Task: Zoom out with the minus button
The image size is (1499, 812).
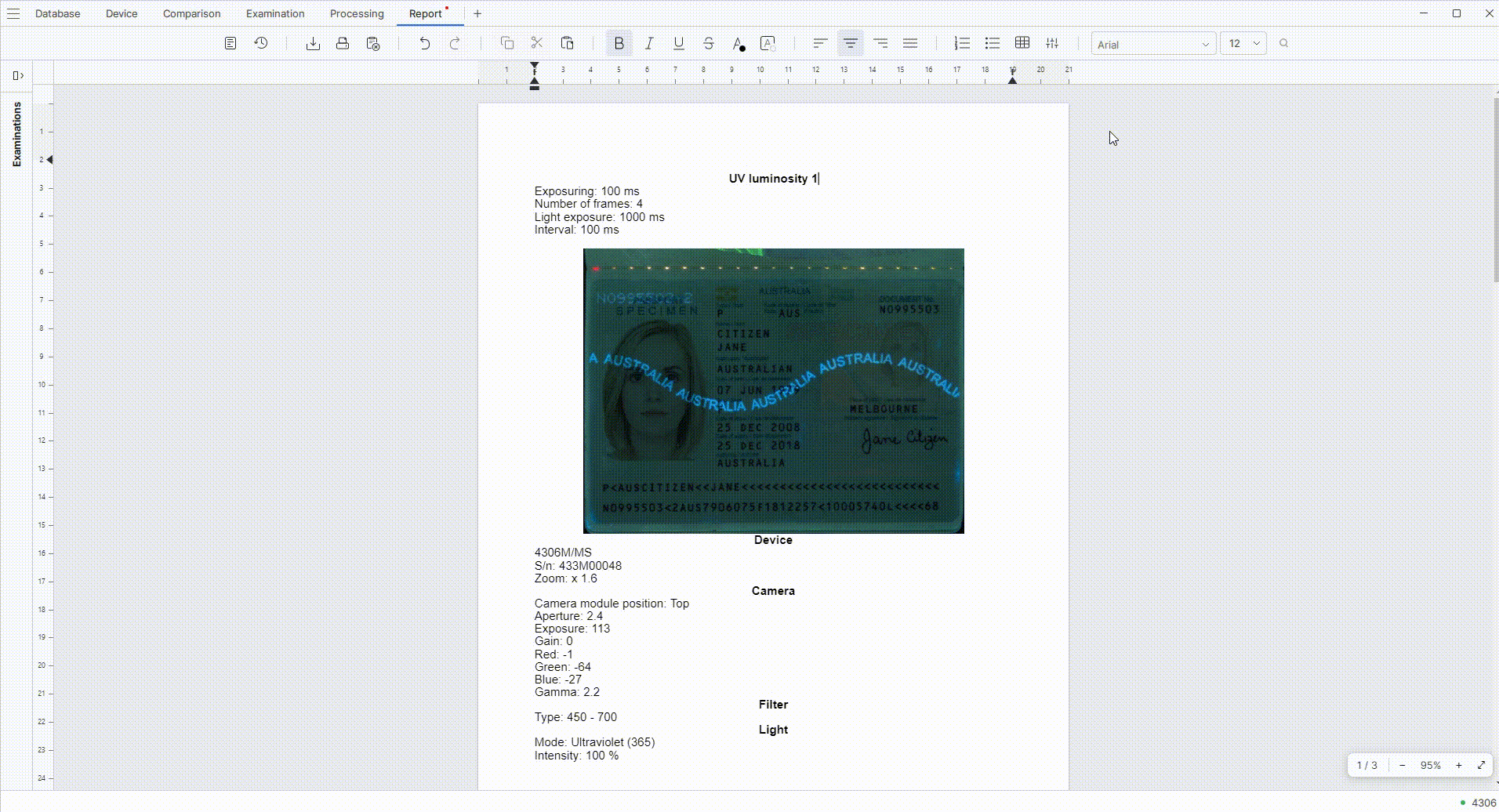Action: (1403, 765)
